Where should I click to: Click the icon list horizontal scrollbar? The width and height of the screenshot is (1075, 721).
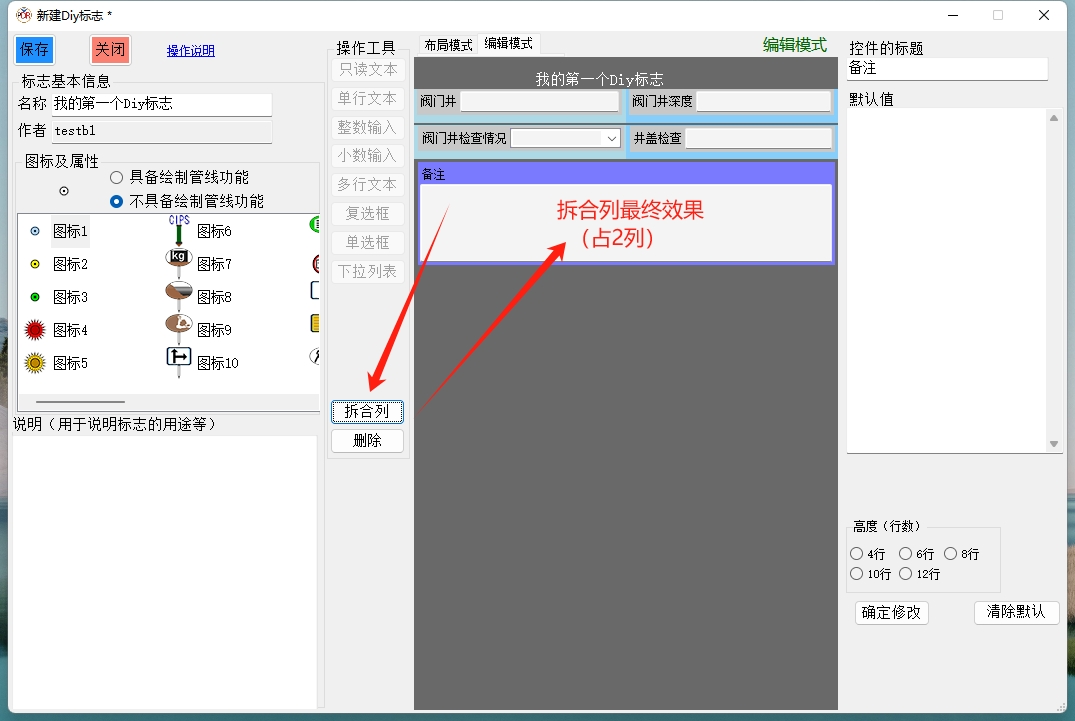tap(80, 402)
